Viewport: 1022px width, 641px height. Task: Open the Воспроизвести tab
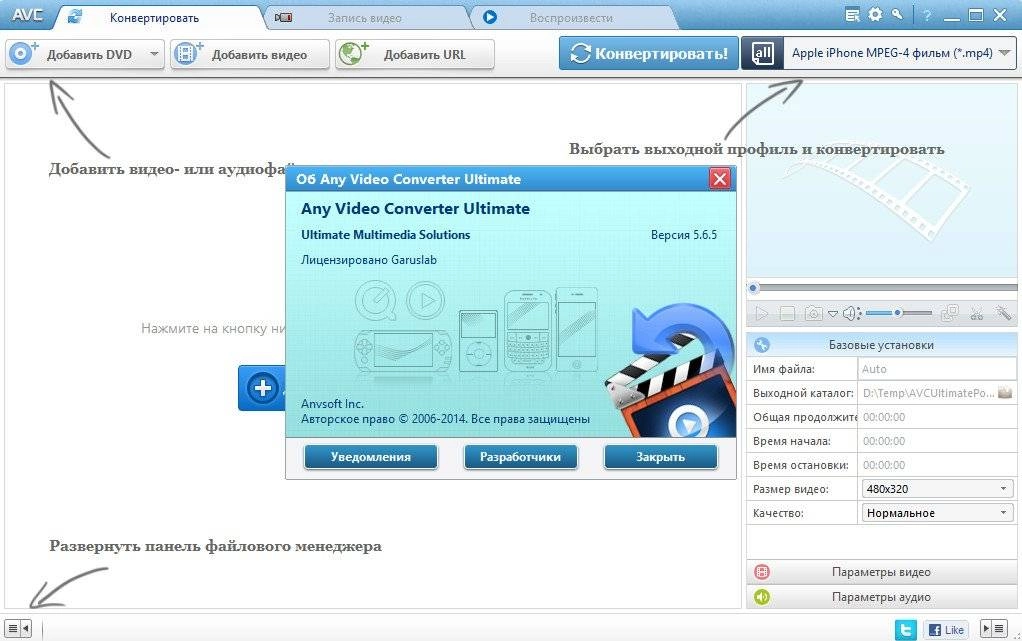(x=570, y=18)
